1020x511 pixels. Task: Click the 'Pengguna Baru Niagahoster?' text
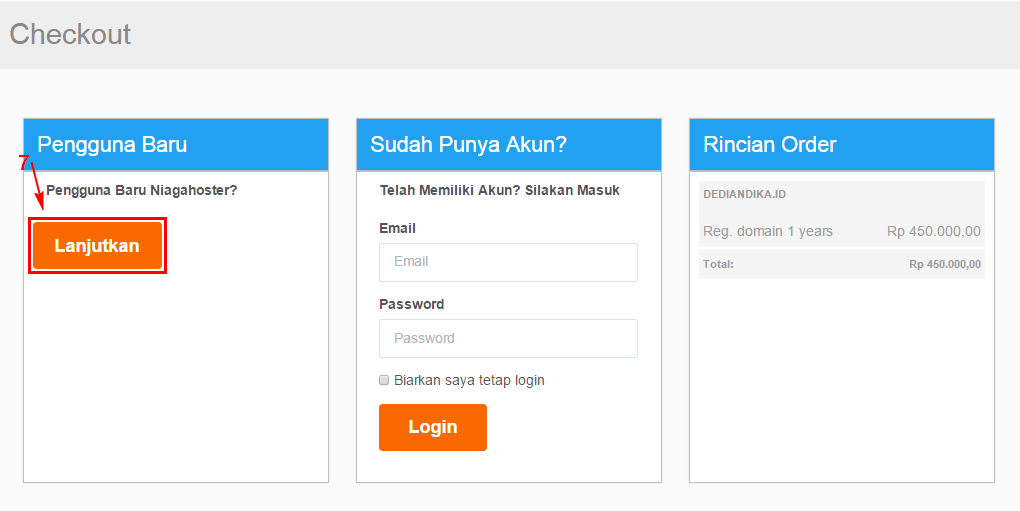(142, 190)
